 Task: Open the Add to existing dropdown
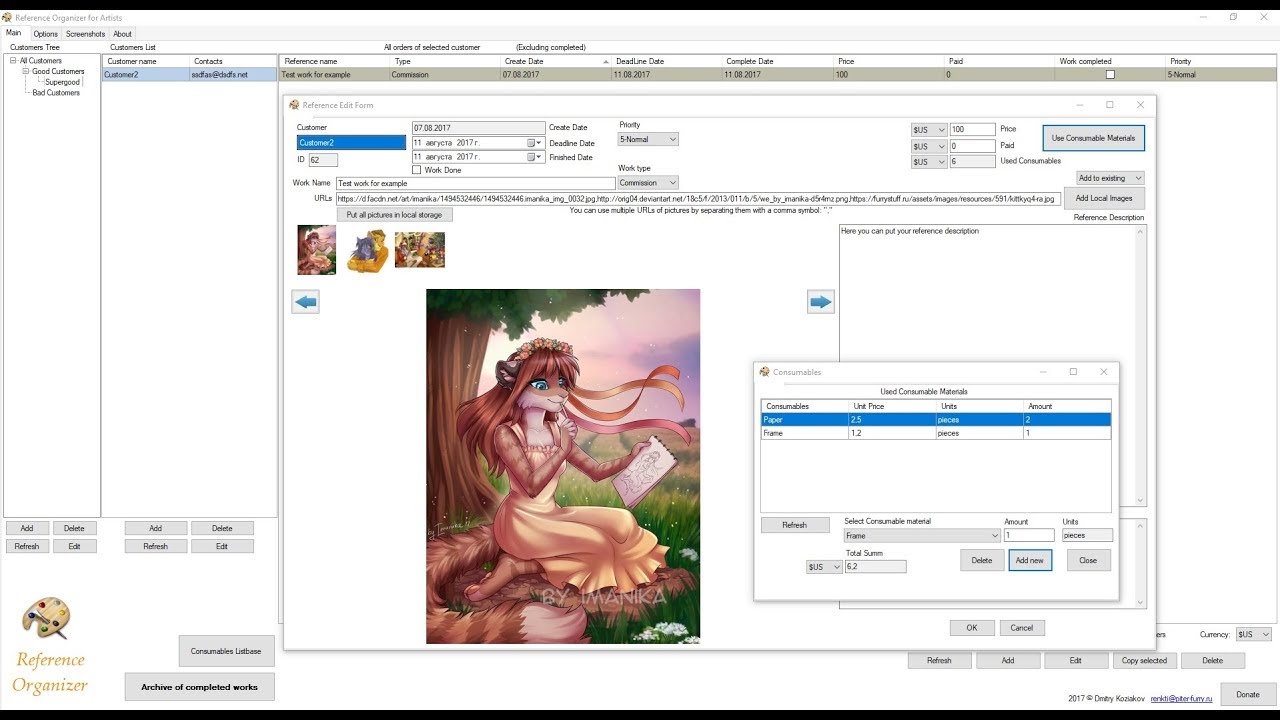pyautogui.click(x=1109, y=178)
